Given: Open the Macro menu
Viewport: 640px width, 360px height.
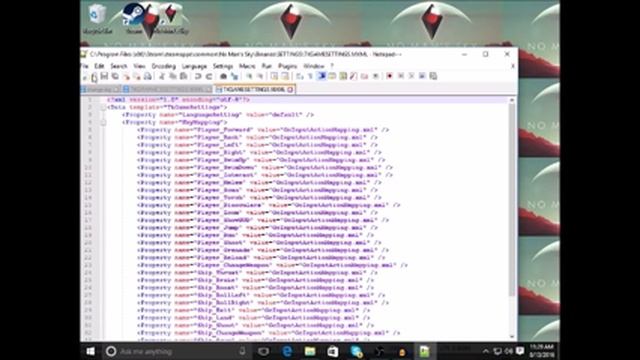Looking at the screenshot, I should (x=247, y=66).
